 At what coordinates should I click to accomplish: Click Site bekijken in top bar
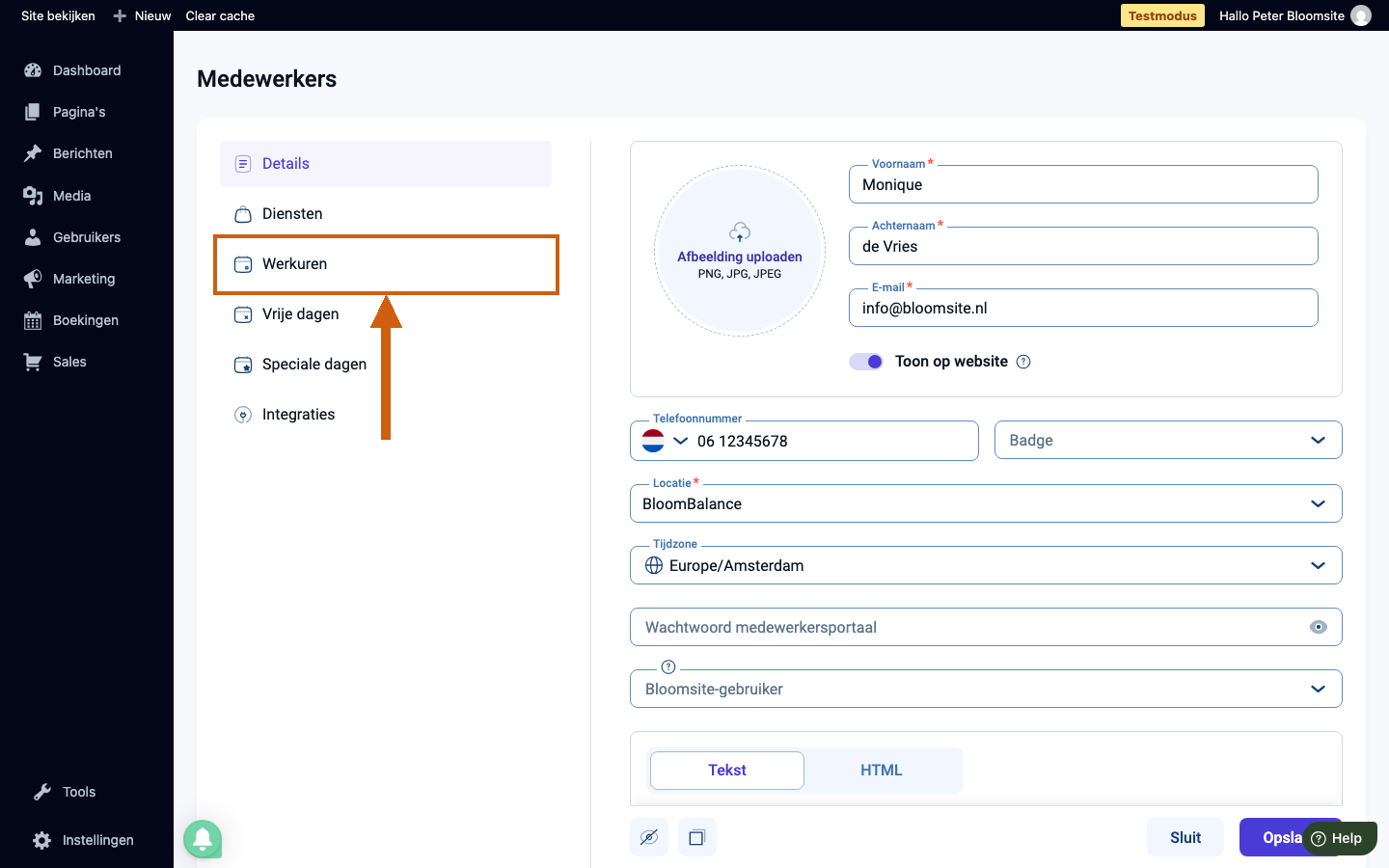(x=58, y=15)
